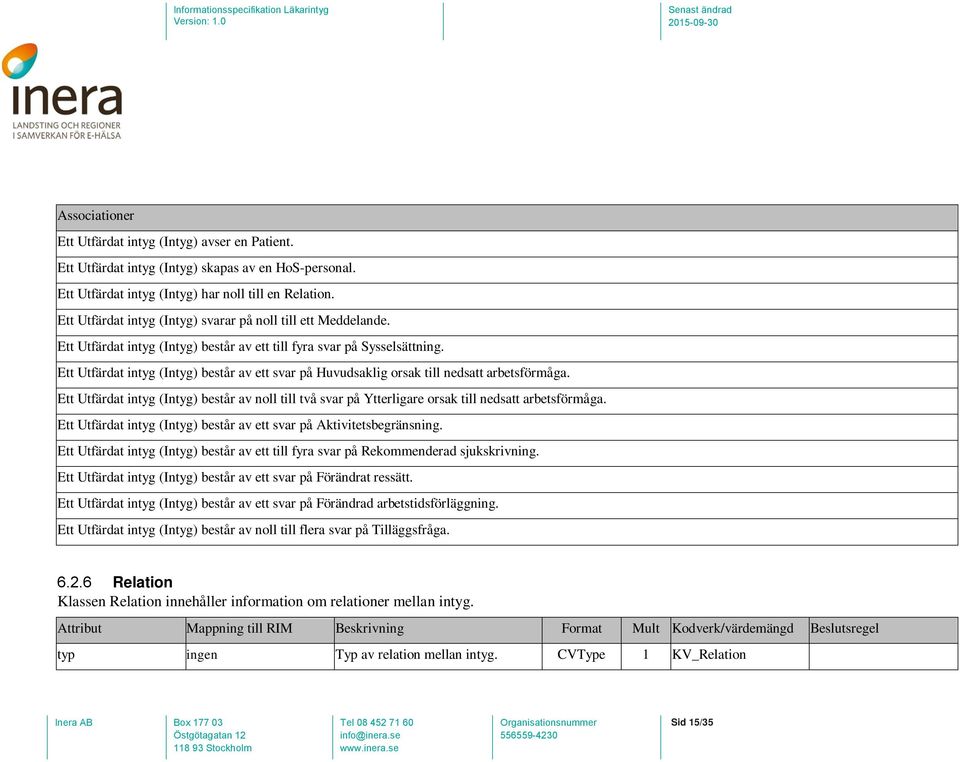960x762 pixels.
Task: Select row about 'Ytterligare orsak till nedsatt arbetsförmåga'
Action: click(x=507, y=400)
